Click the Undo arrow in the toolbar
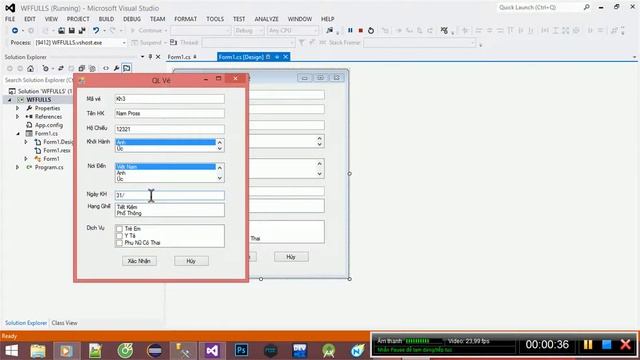The height and width of the screenshot is (360, 640). pyautogui.click(x=96, y=31)
